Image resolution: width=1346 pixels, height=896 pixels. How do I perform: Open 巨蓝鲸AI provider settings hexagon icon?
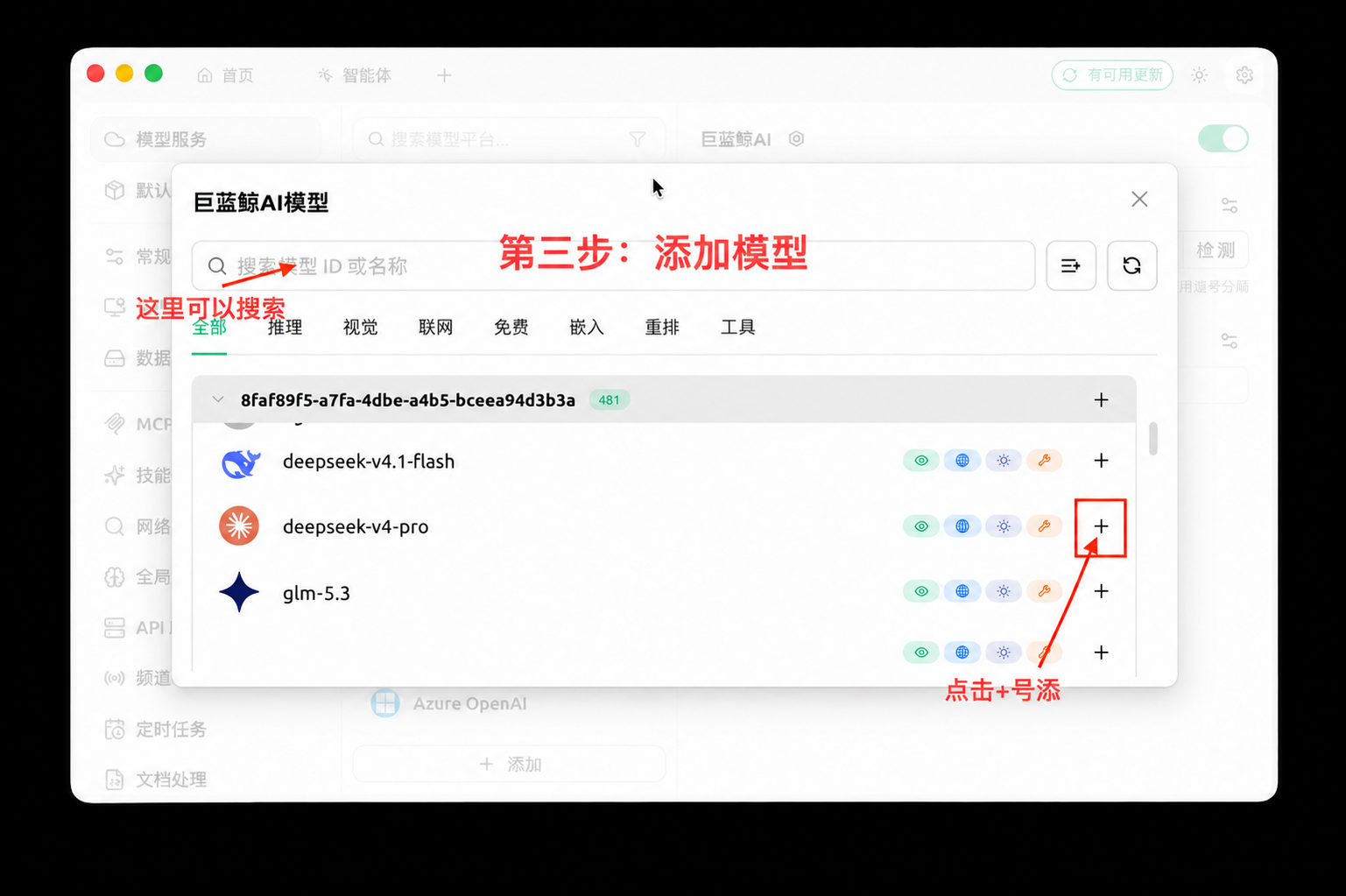[796, 139]
